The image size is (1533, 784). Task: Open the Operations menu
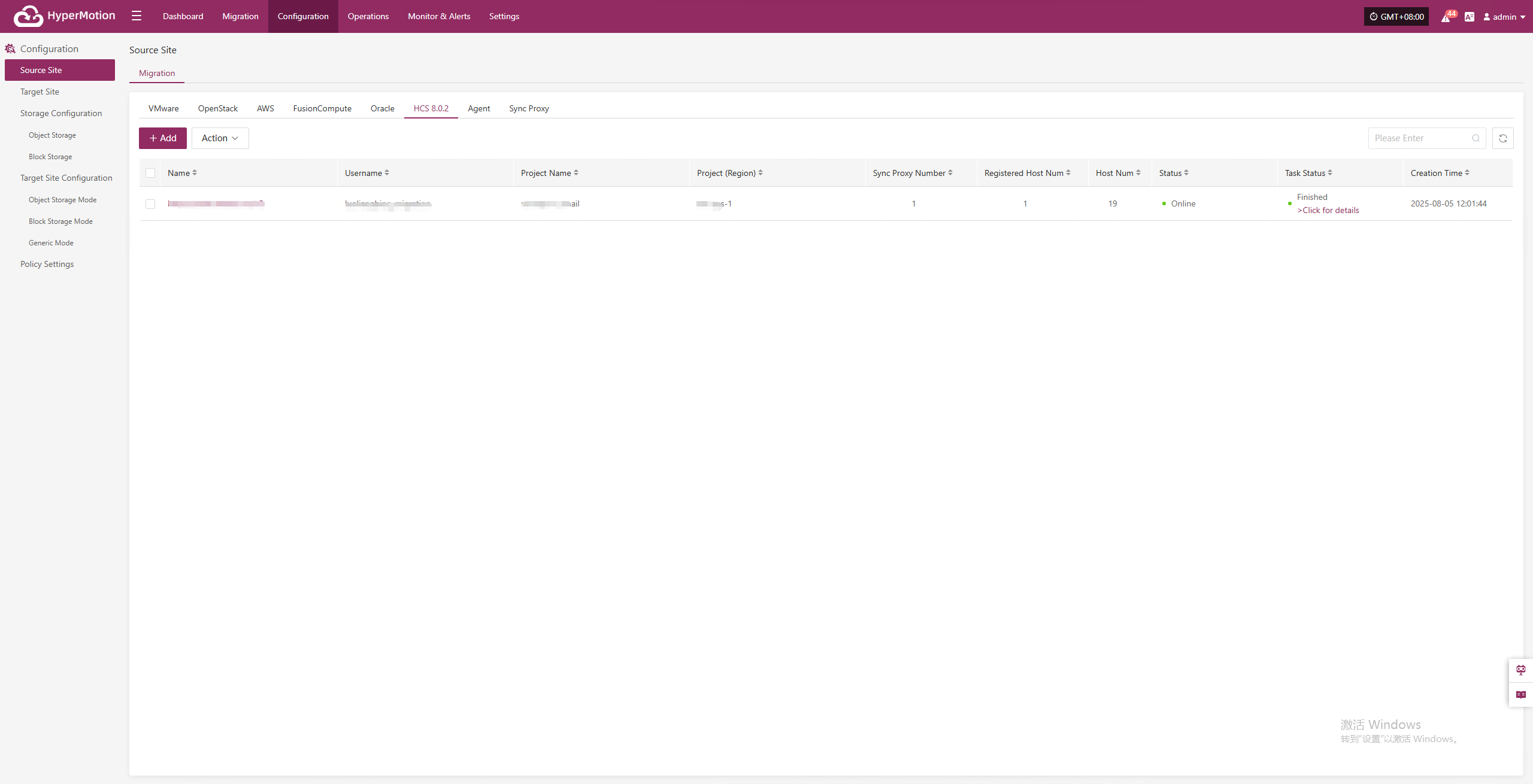click(368, 16)
